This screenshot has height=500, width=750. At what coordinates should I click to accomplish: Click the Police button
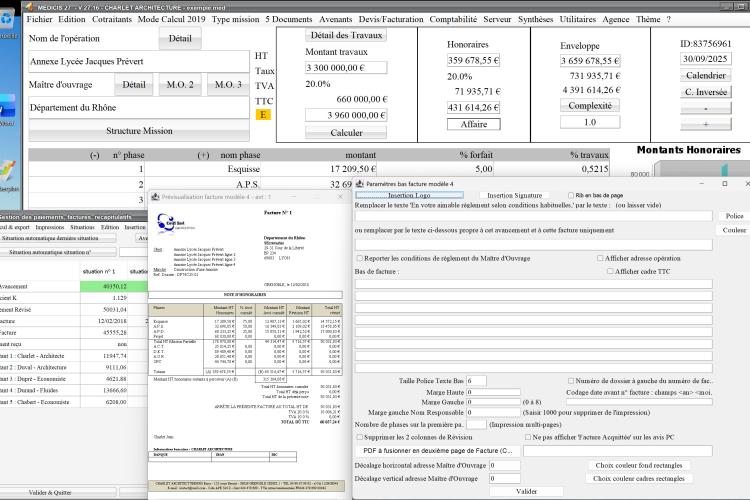pyautogui.click(x=734, y=216)
